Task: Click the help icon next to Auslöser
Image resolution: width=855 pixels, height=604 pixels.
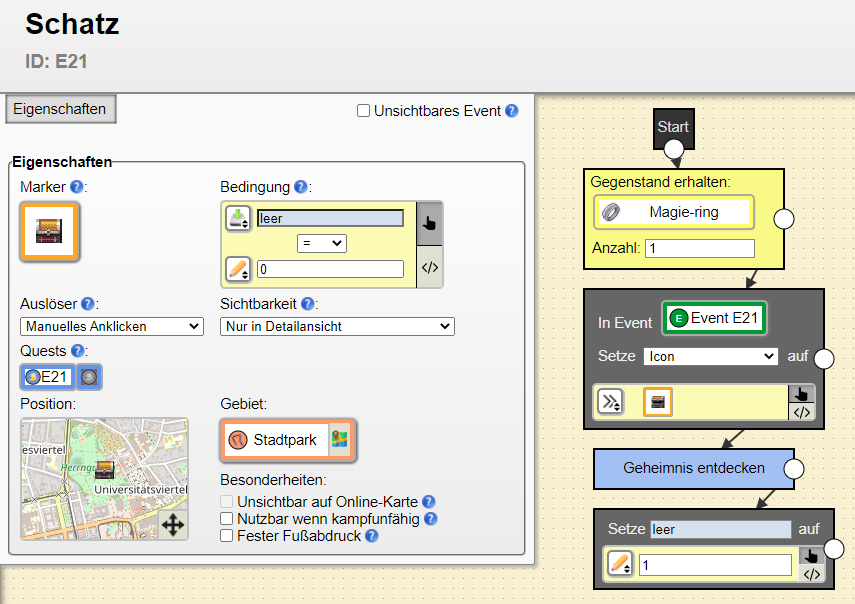Action: pos(87,304)
